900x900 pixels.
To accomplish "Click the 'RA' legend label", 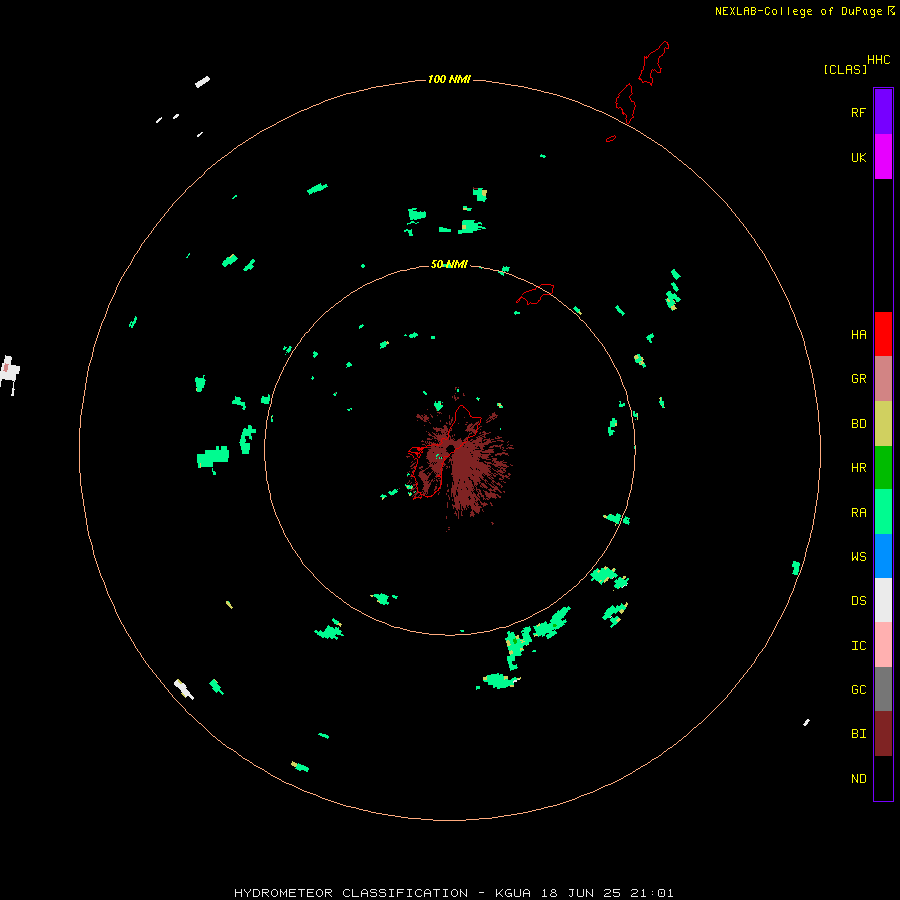I will [858, 512].
